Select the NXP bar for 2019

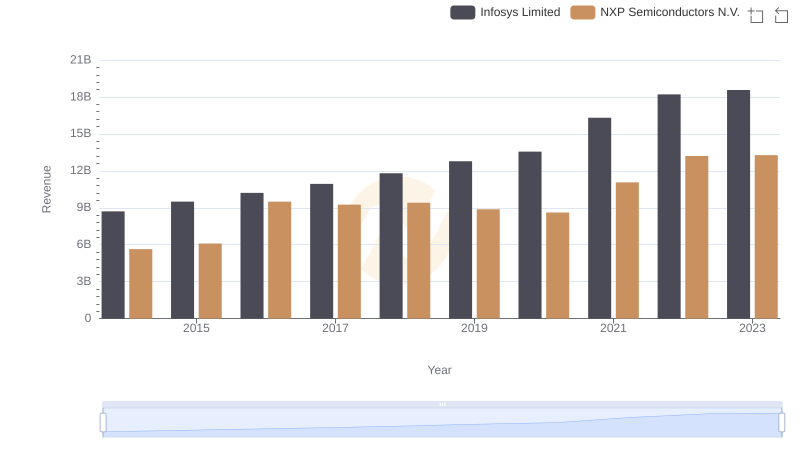488,264
